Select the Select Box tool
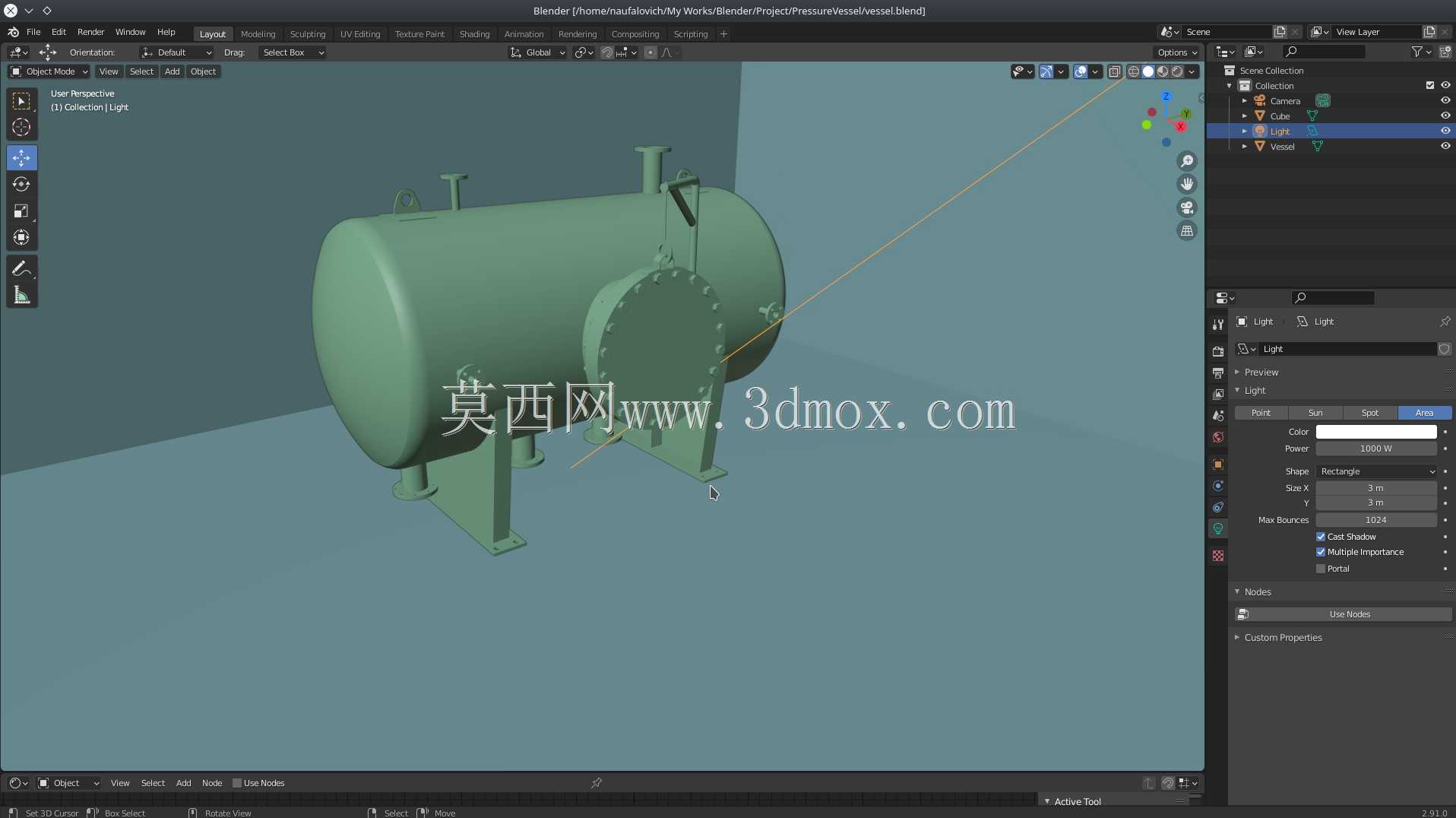Viewport: 1456px width, 818px height. click(x=21, y=101)
